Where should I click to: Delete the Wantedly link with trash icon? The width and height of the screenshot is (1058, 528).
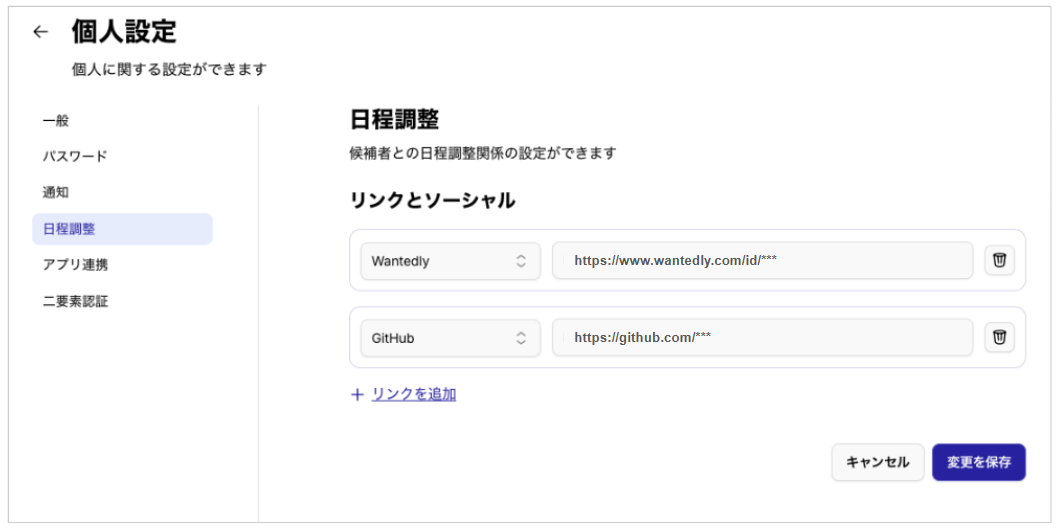[x=998, y=261]
